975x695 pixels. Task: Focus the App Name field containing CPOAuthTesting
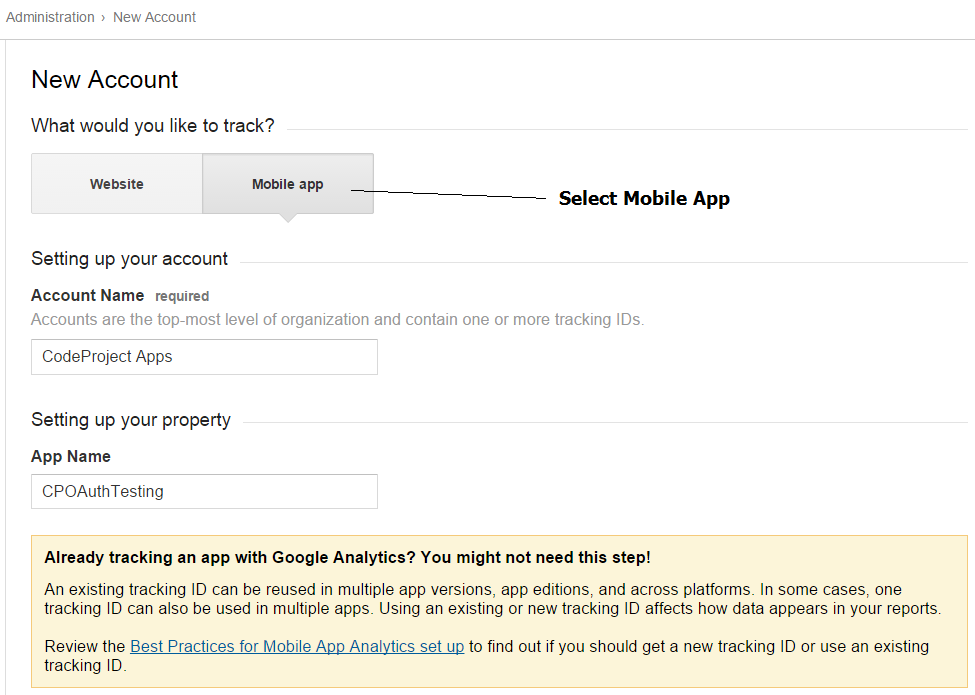205,492
